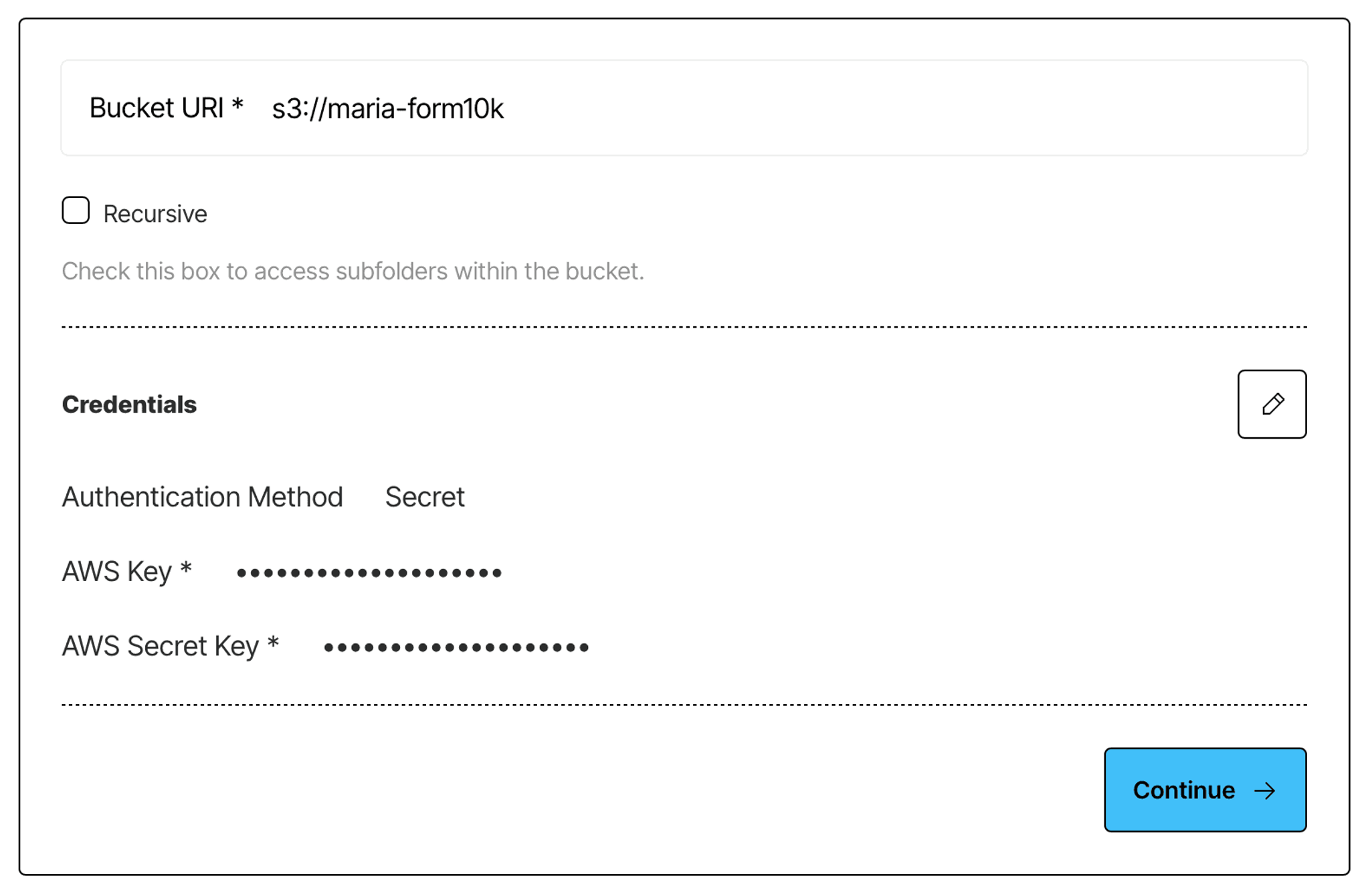The image size is (1370, 896).
Task: Click the subfolders helper text under Recursive
Action: (x=353, y=271)
